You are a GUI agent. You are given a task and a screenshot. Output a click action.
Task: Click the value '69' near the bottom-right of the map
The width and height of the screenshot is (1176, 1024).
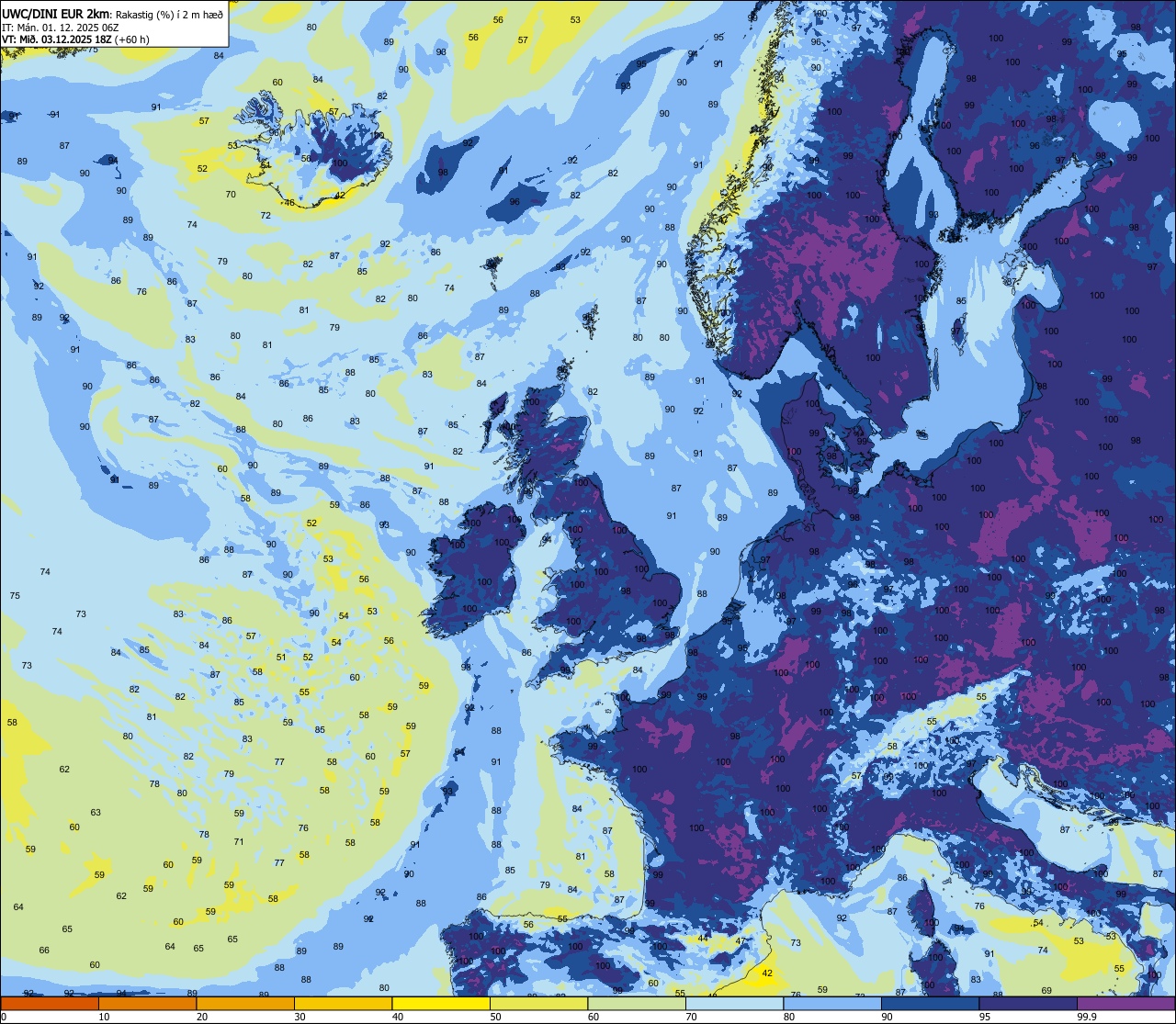point(1046,991)
